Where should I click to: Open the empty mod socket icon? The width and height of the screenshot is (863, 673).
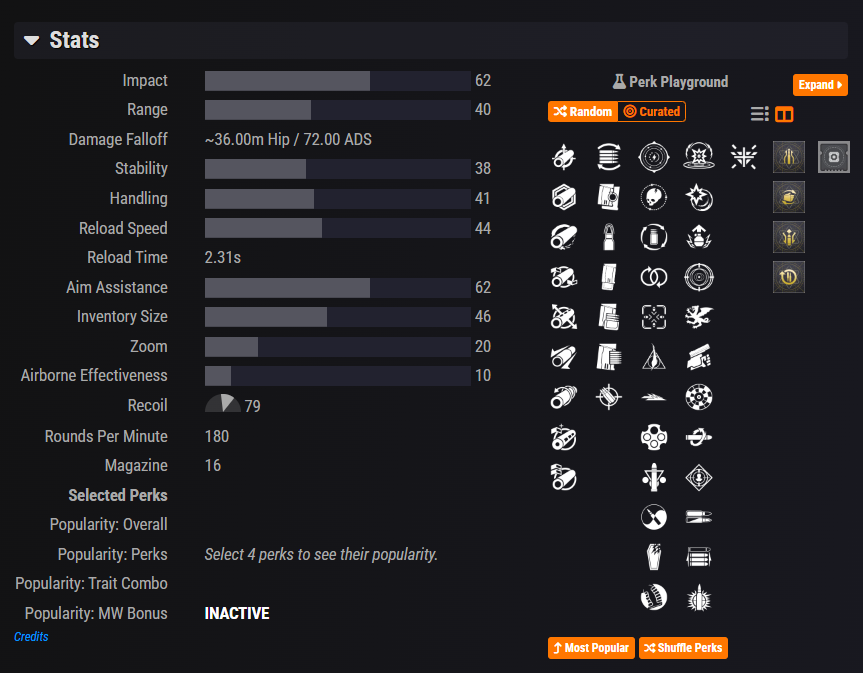834,156
